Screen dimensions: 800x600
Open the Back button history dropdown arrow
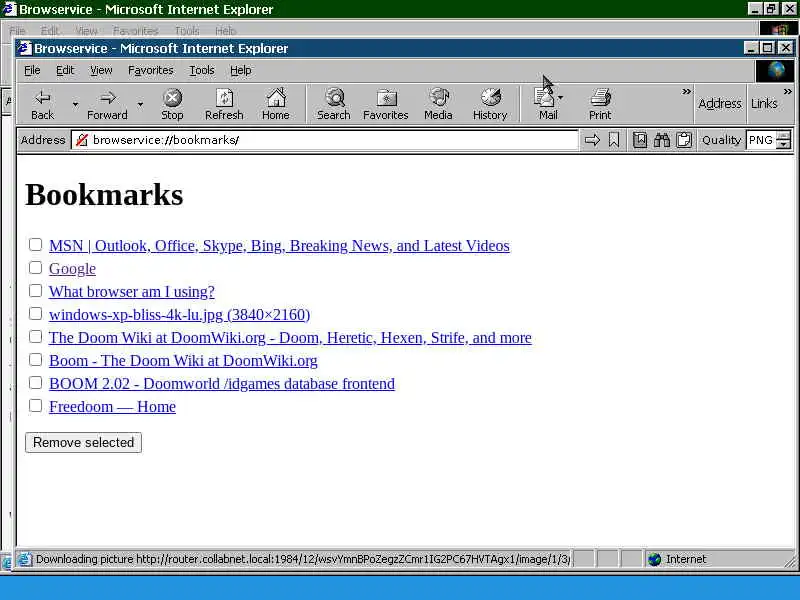pyautogui.click(x=75, y=104)
